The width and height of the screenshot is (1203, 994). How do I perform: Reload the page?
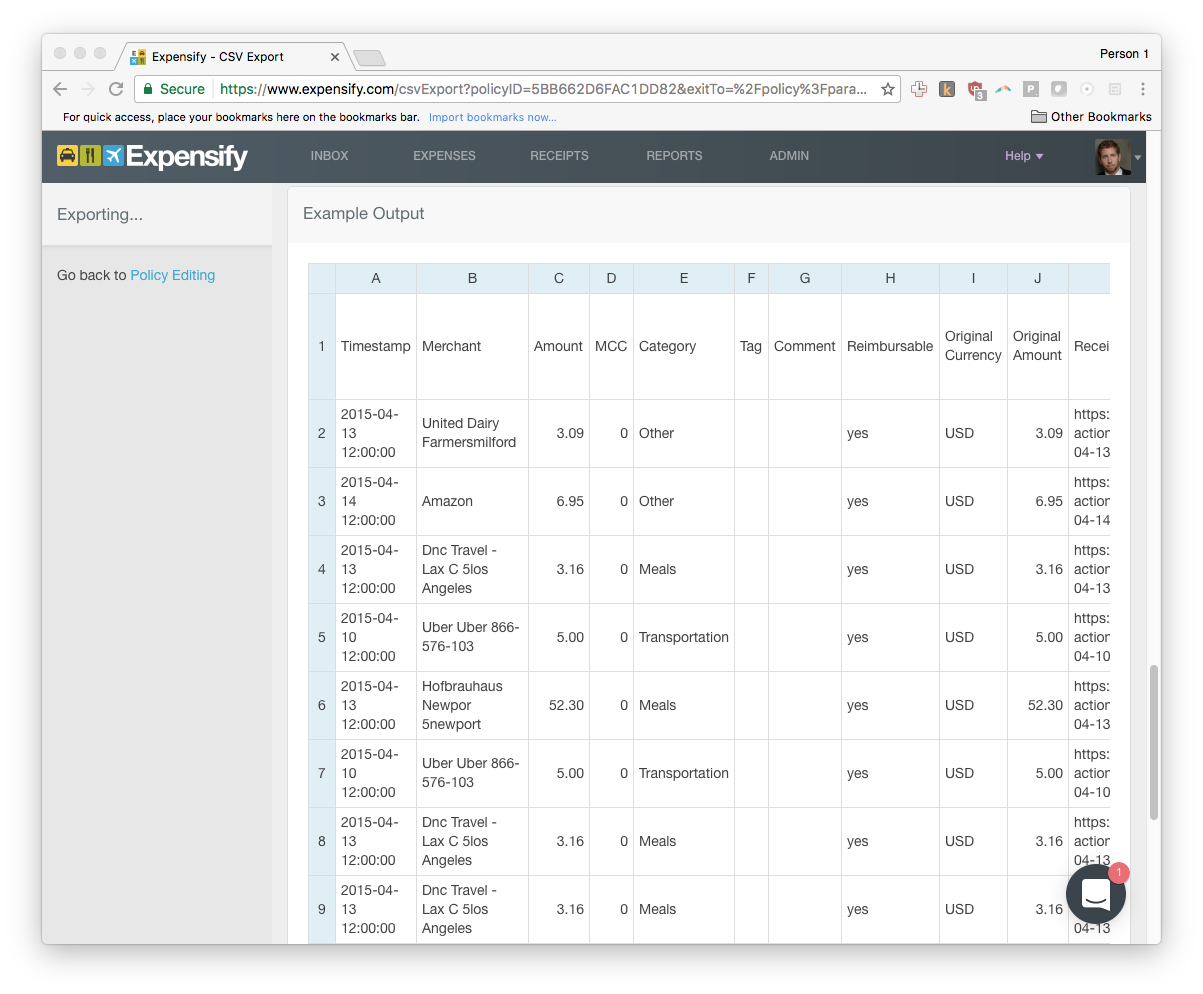116,89
